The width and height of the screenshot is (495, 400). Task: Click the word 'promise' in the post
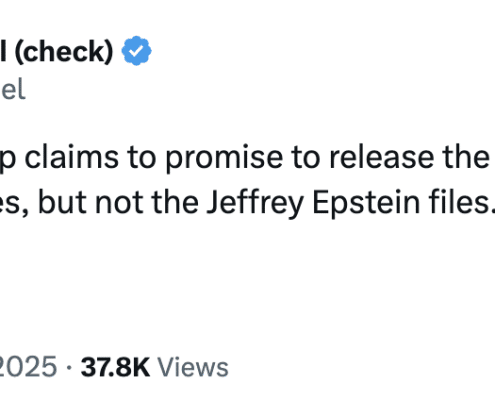224,159
